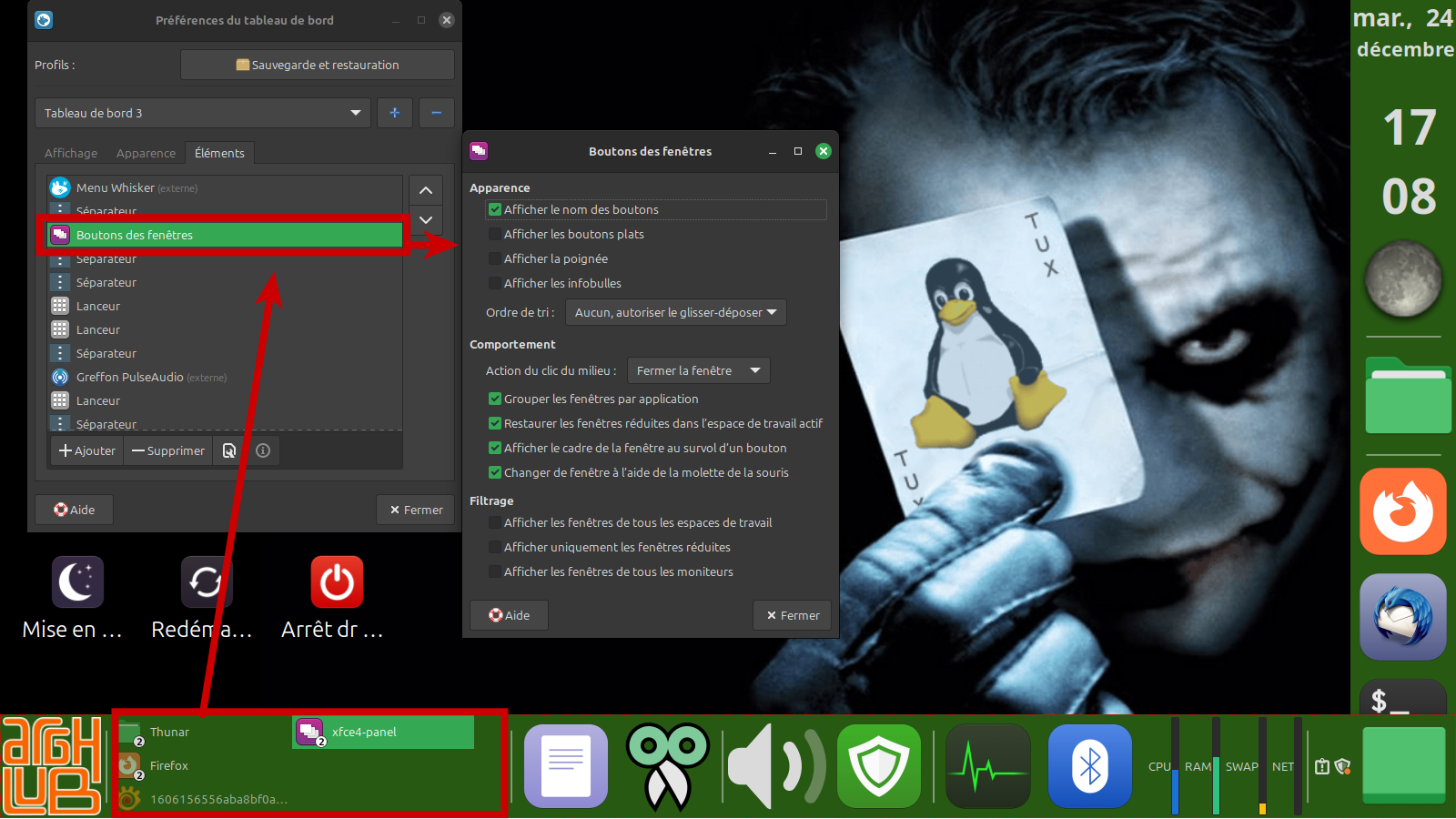1456x819 pixels.
Task: Check Afficher les fenêtres de tous les moniteurs
Action: click(x=495, y=571)
